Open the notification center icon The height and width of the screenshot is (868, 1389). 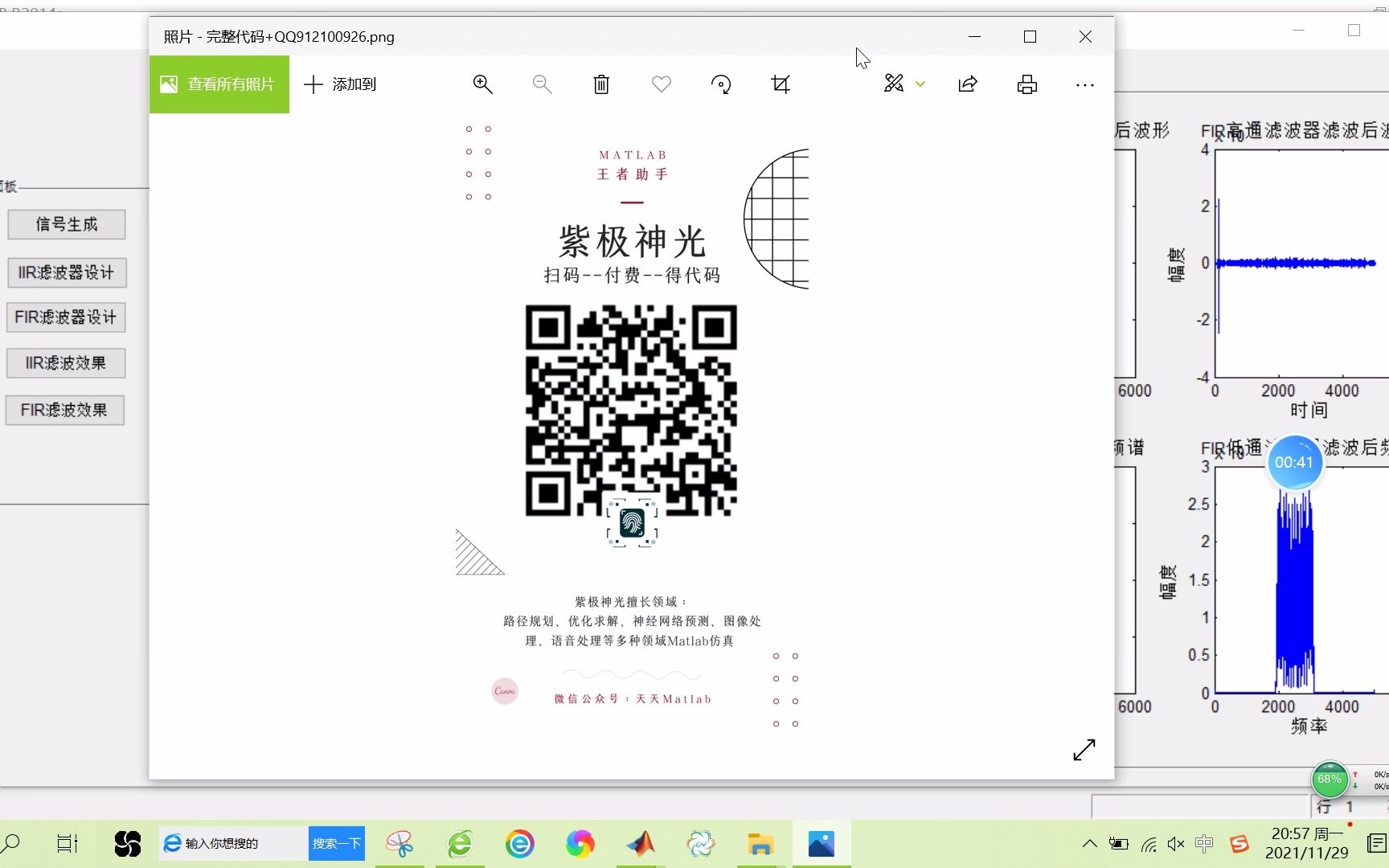coord(1377,844)
